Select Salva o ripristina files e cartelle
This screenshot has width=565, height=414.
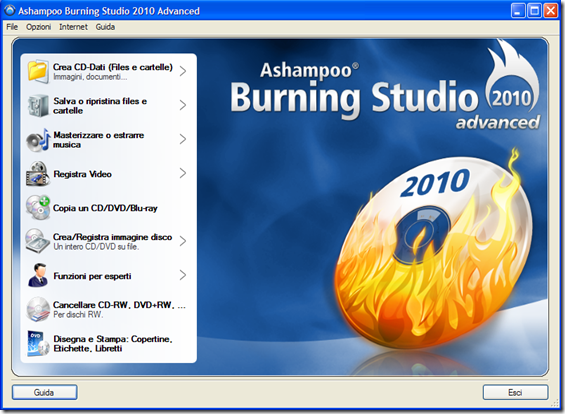click(100, 106)
